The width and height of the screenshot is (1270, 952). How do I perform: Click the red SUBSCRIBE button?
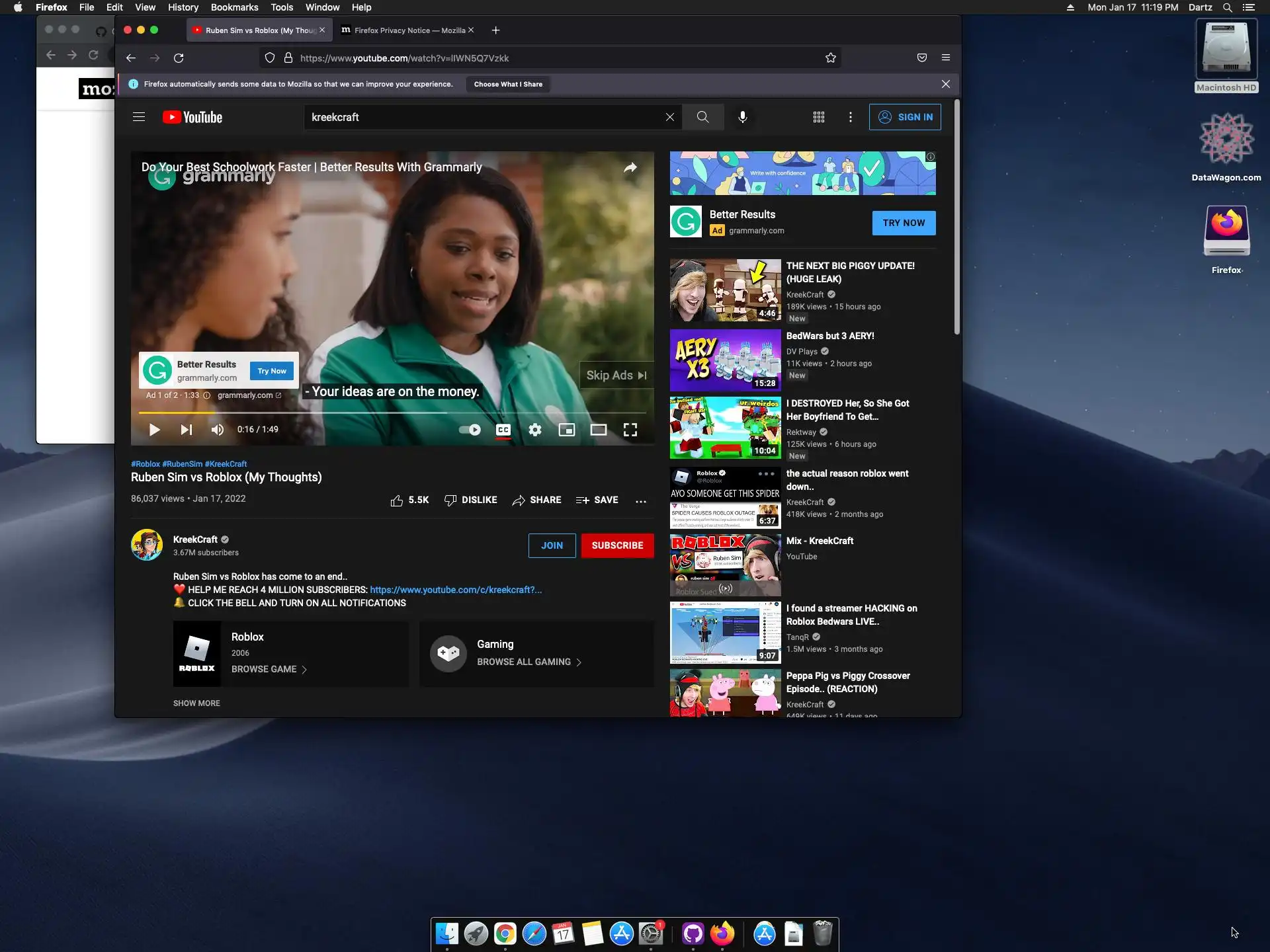click(617, 545)
